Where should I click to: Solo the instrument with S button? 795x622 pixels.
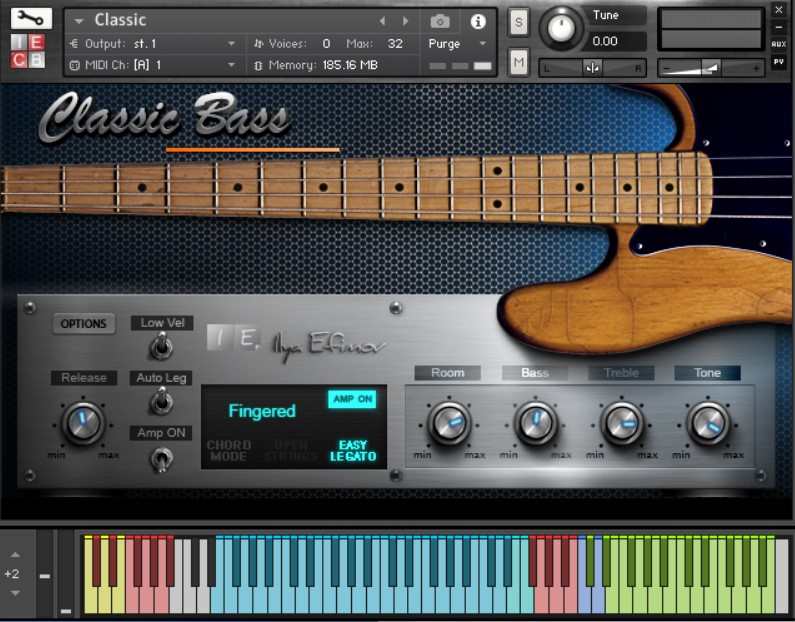pos(519,22)
